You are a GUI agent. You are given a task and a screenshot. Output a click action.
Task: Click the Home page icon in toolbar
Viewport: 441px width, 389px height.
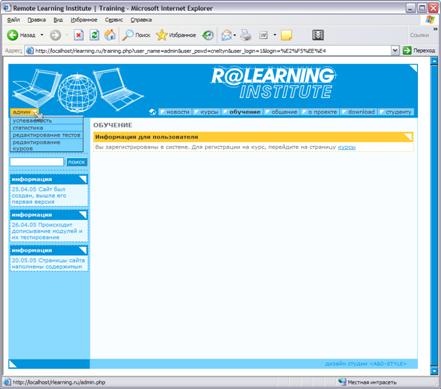[x=110, y=35]
